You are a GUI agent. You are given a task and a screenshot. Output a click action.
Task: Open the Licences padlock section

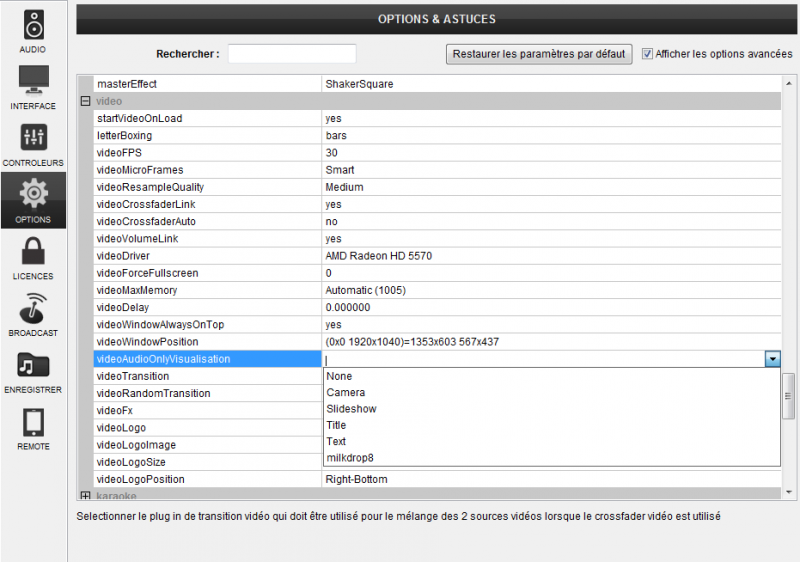[33, 257]
